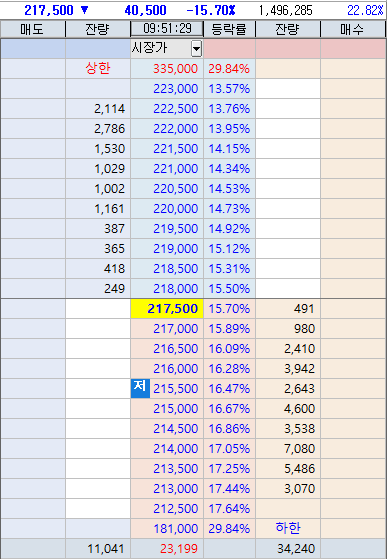Click the 등락률 column header

pos(229,29)
